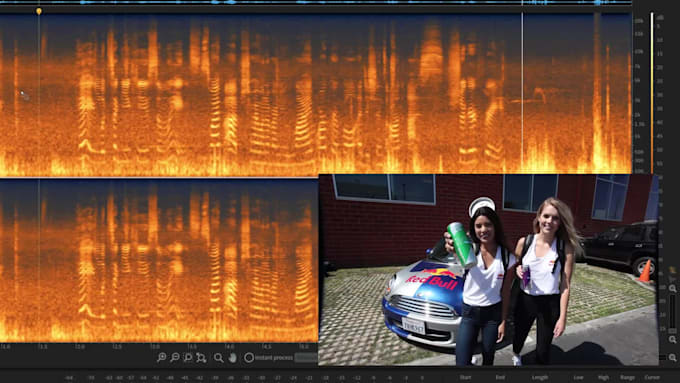The width and height of the screenshot is (680, 383).
Task: Click the upper channel spectrogram display
Action: [x=316, y=94]
